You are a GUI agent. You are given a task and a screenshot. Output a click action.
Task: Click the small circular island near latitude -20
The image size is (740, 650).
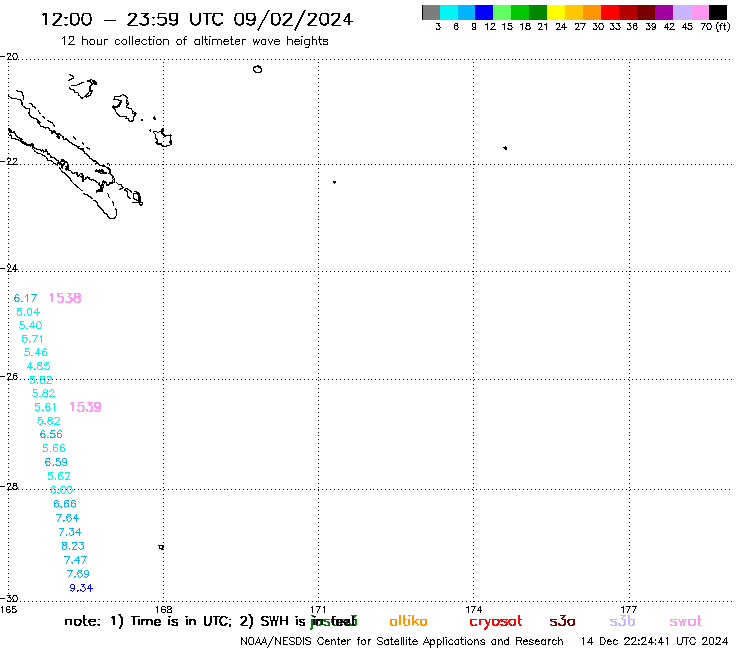point(257,69)
